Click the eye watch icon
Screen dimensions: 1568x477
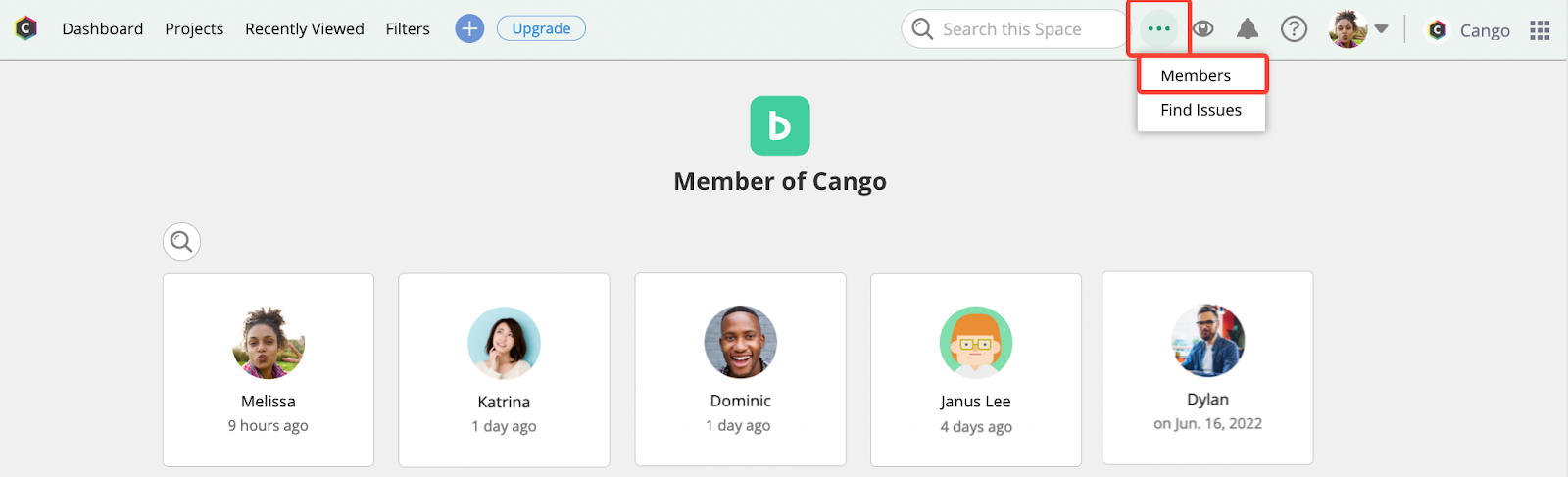tap(1203, 29)
